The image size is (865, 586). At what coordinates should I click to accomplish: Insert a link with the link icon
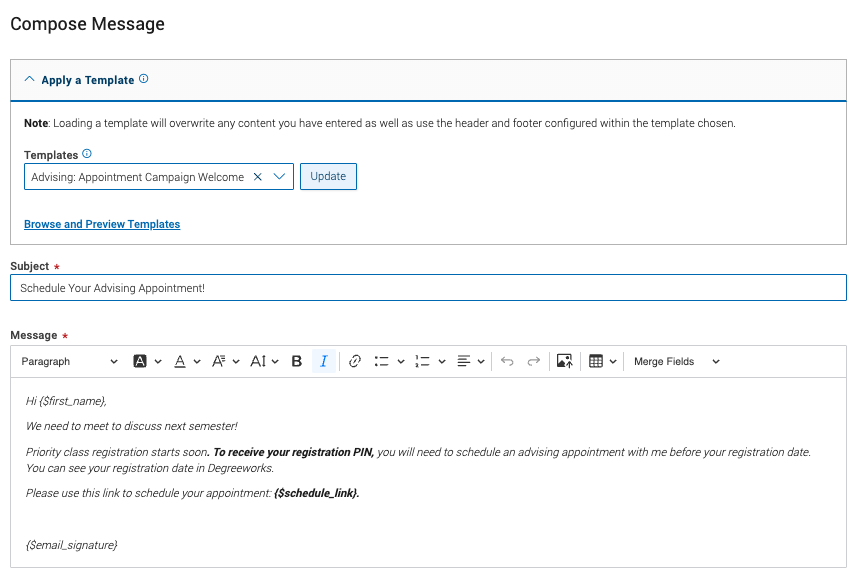click(355, 361)
